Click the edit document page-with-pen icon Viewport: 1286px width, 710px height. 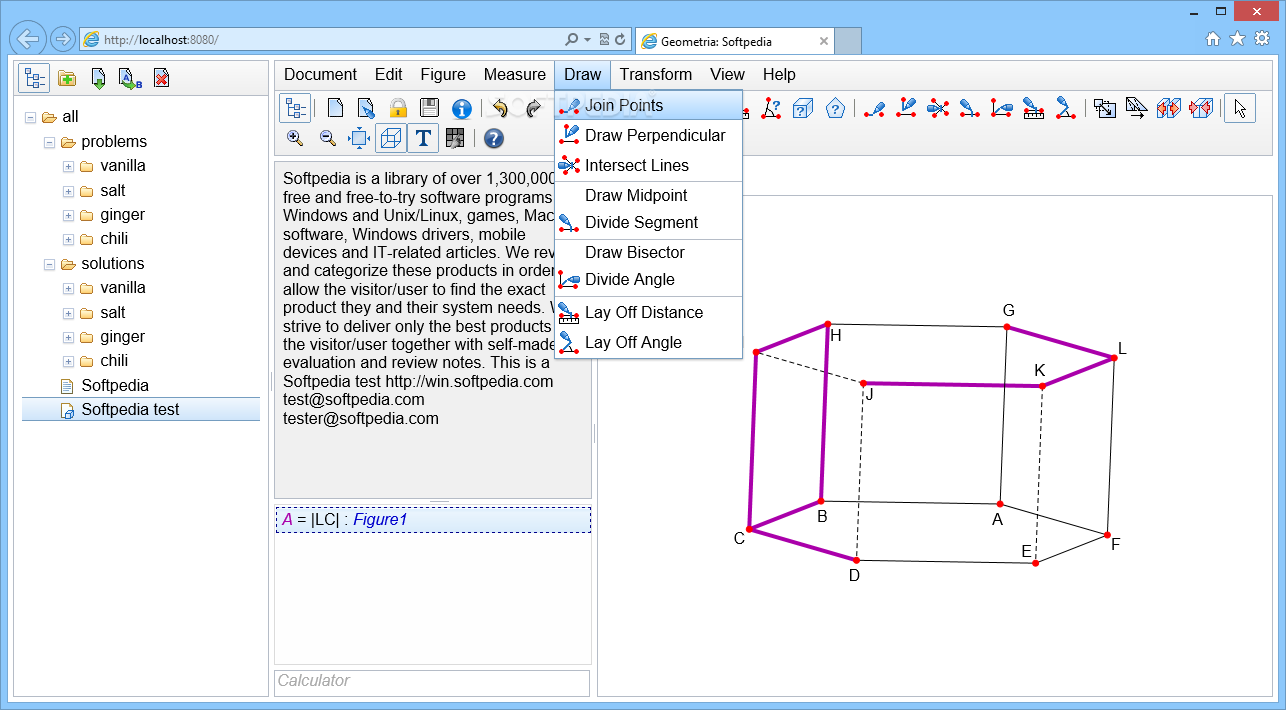367,108
